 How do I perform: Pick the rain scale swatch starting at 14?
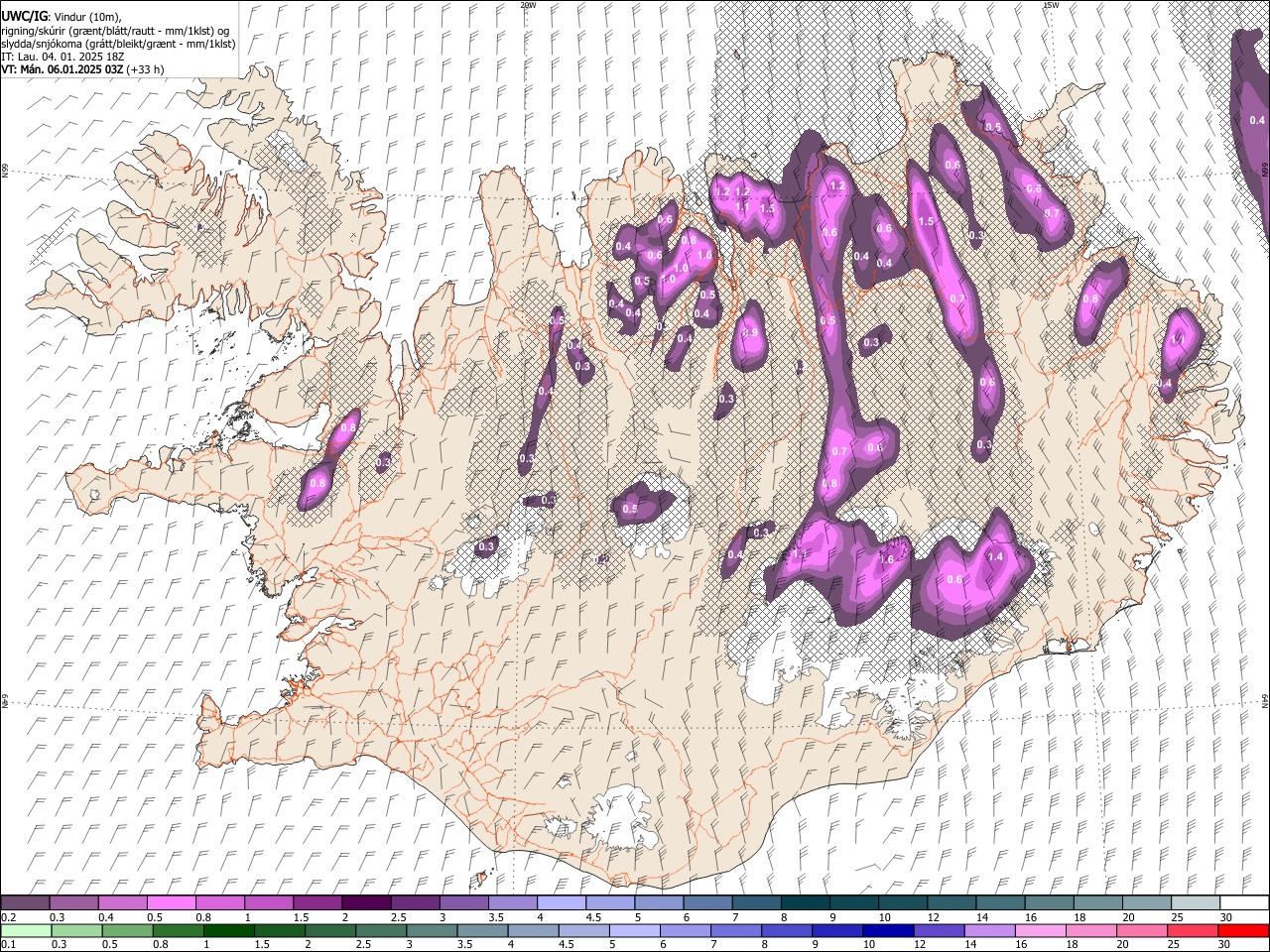[x=988, y=930]
